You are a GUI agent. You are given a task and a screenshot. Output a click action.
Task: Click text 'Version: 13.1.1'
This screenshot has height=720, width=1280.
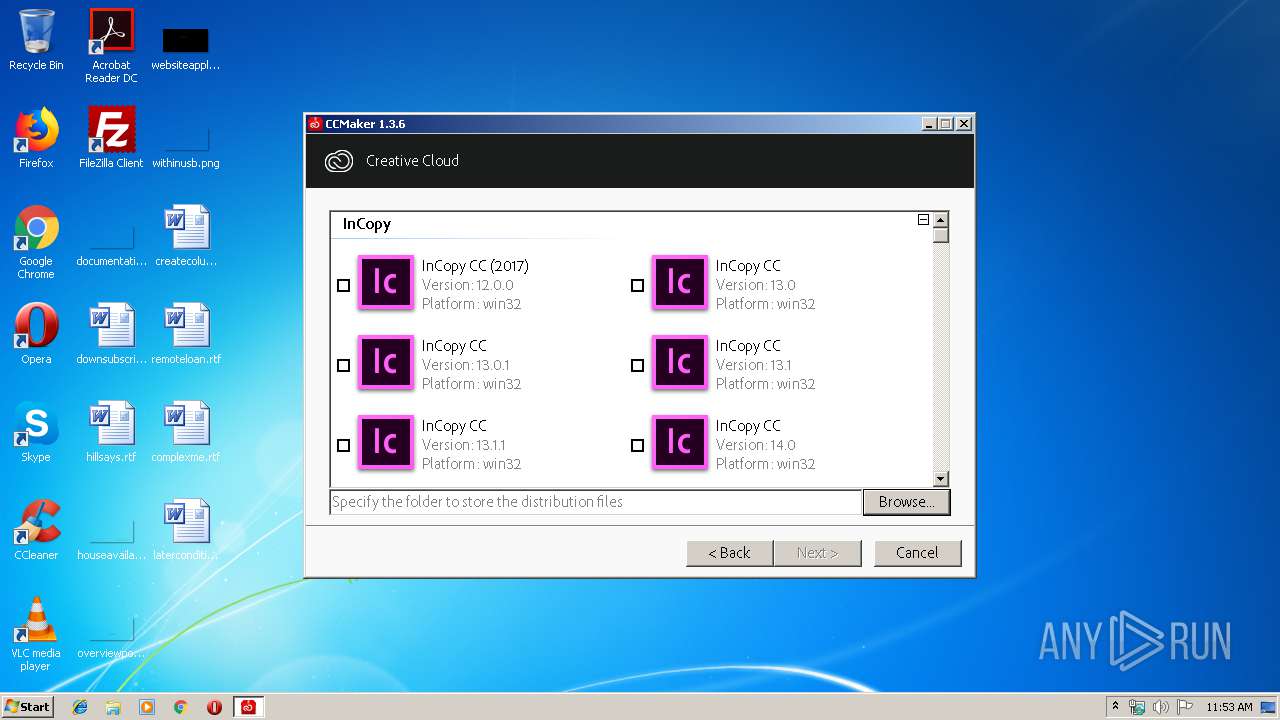point(463,445)
